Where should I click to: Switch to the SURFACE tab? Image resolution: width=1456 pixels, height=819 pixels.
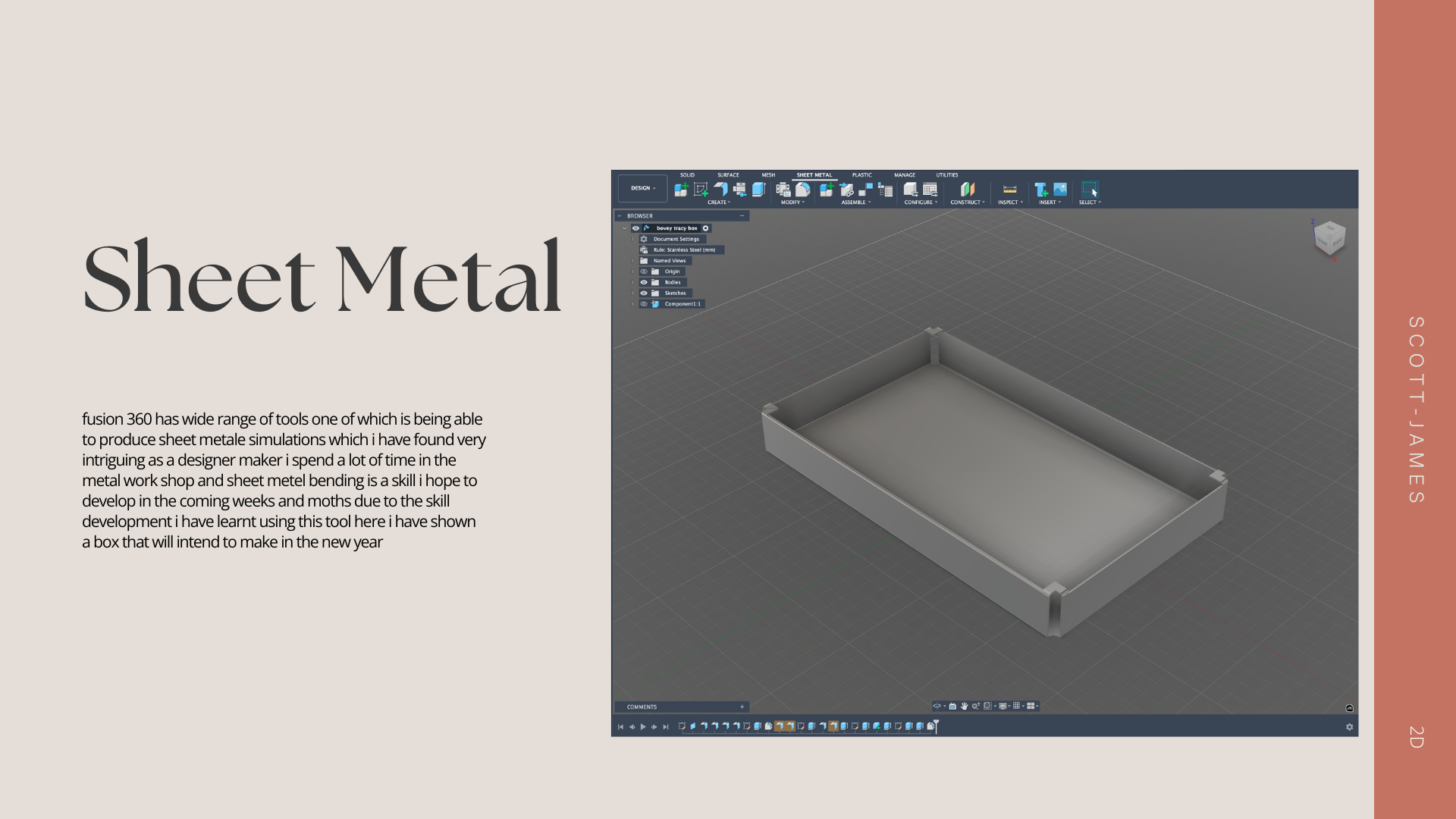tap(728, 175)
